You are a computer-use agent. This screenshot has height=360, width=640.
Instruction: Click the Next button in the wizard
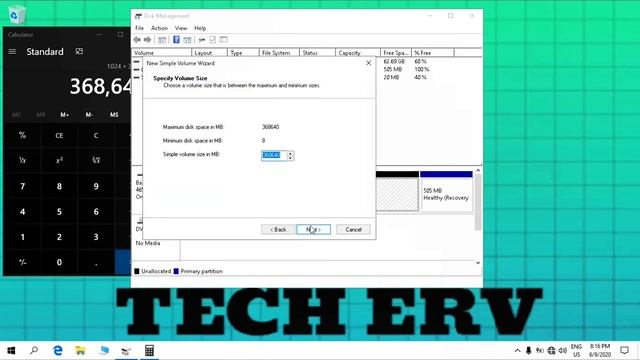(313, 229)
